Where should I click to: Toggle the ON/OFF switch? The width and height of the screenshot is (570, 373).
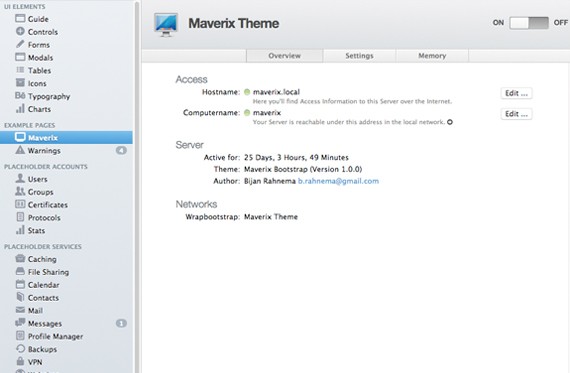[x=529, y=23]
